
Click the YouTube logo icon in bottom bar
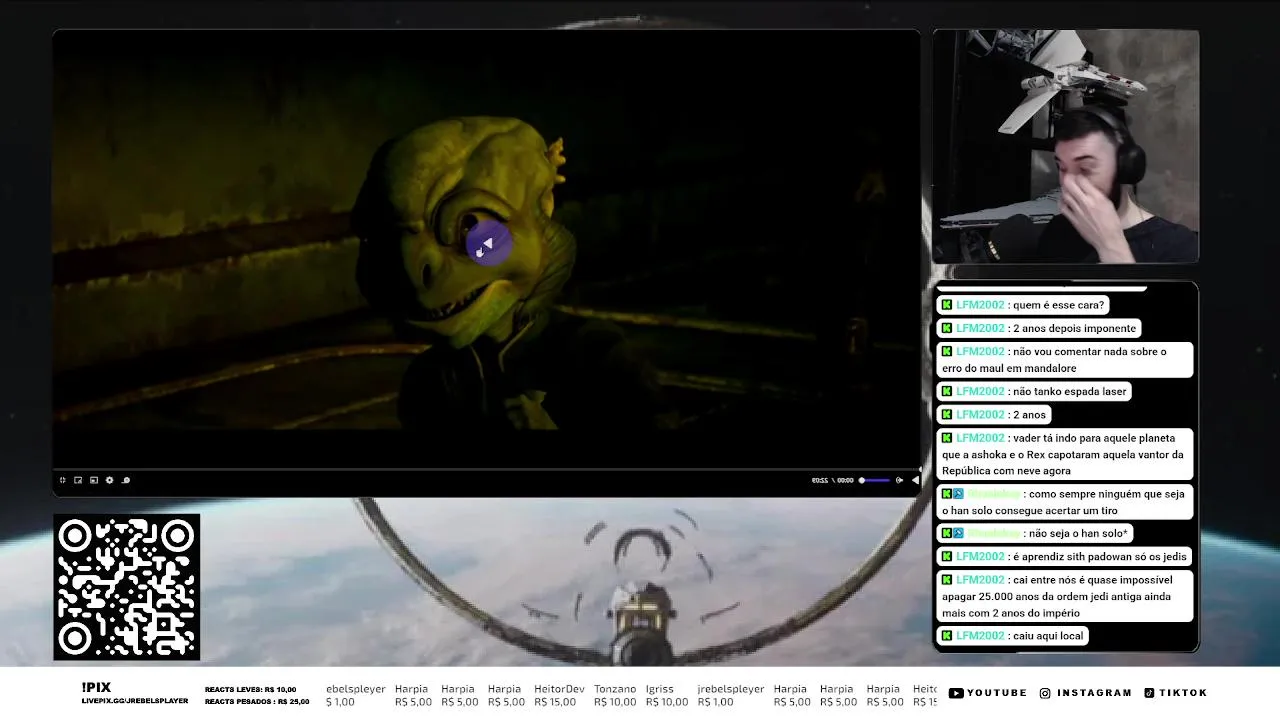956,693
